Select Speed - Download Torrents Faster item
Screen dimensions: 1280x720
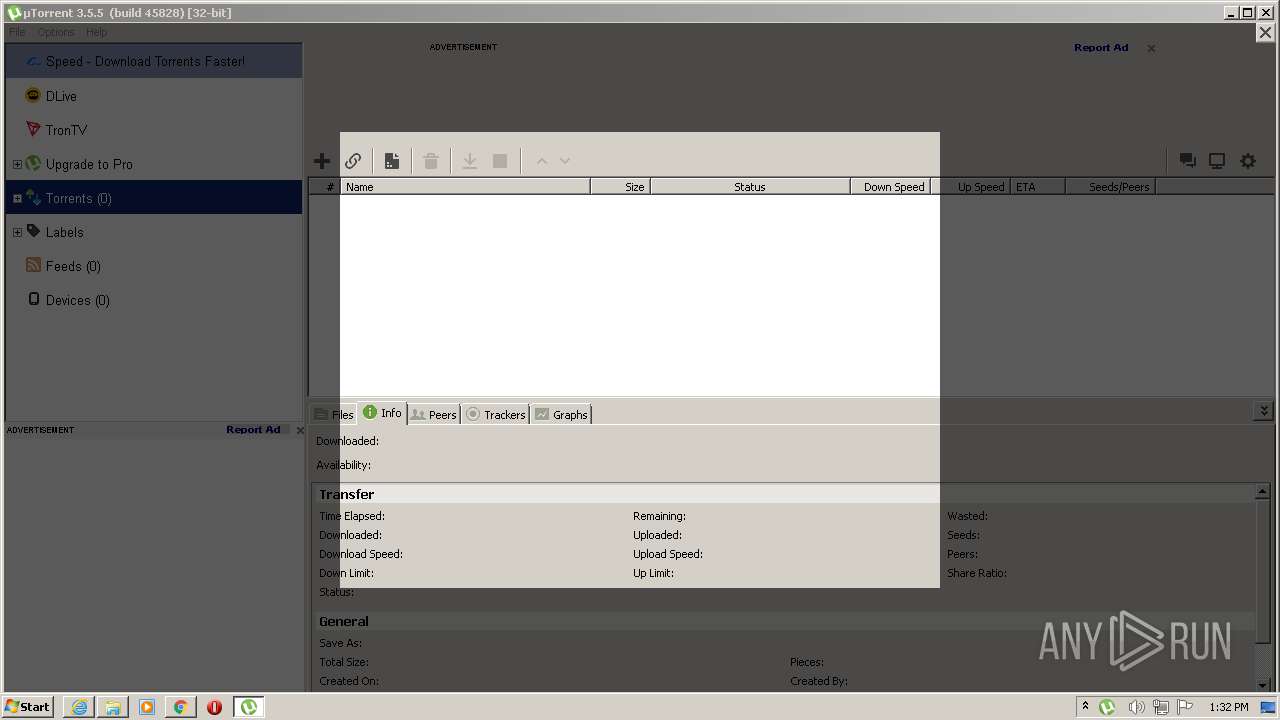(x=154, y=61)
